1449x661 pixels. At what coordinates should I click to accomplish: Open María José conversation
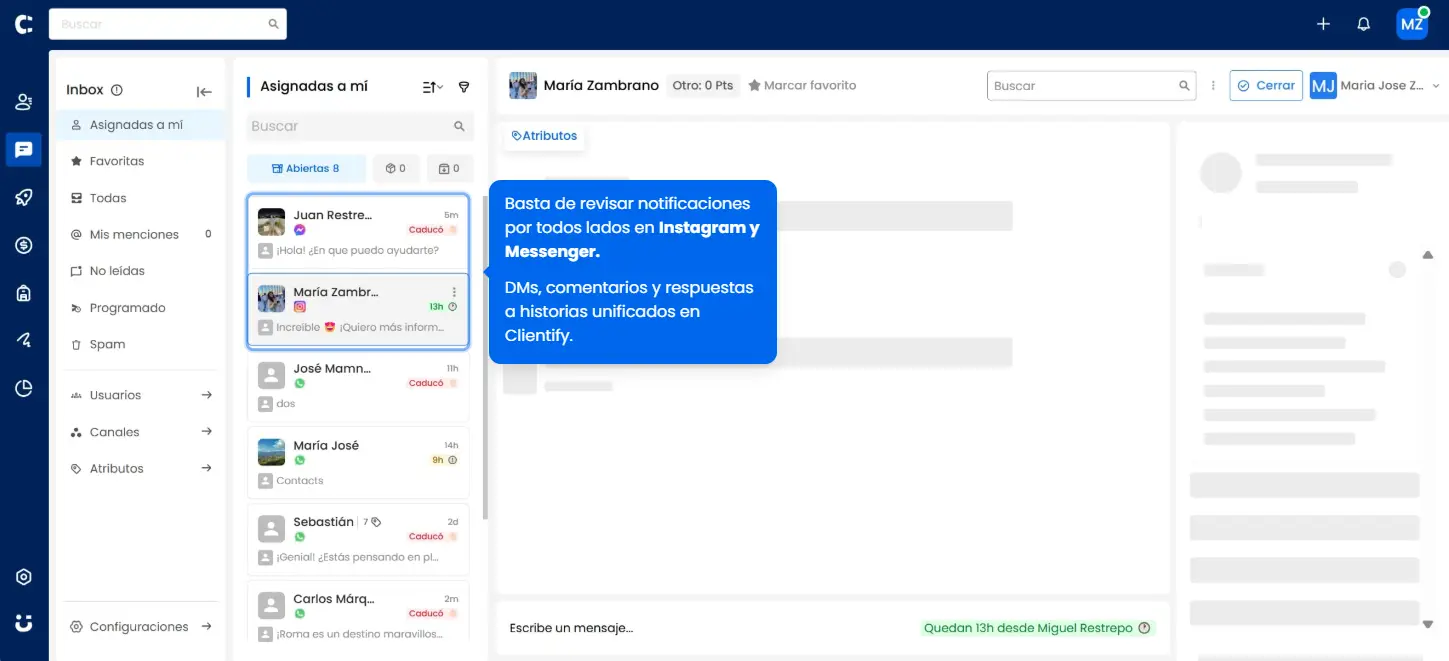click(x=358, y=462)
